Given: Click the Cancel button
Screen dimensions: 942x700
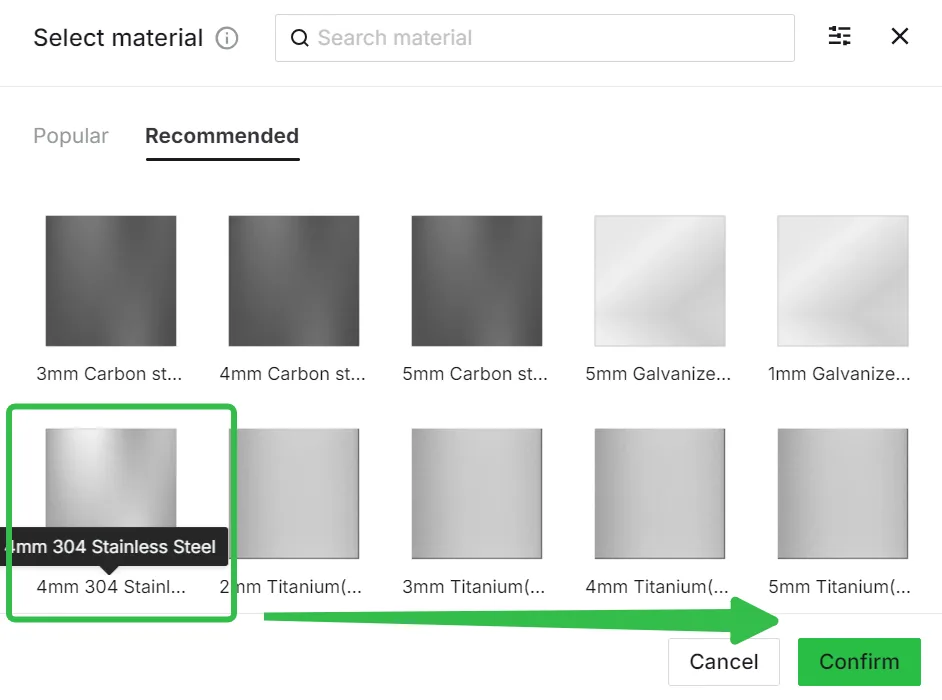Looking at the screenshot, I should (724, 662).
